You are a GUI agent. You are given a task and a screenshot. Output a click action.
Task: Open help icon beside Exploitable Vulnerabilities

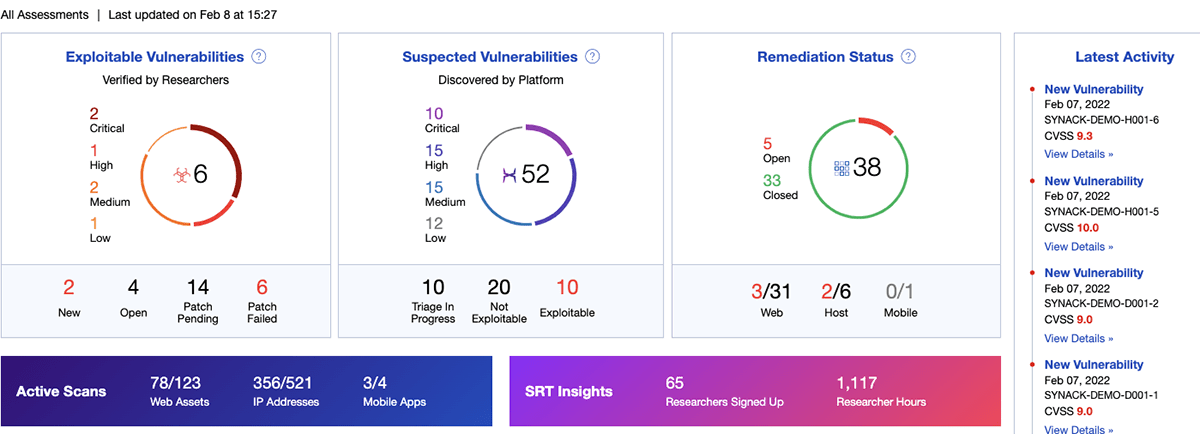point(259,57)
